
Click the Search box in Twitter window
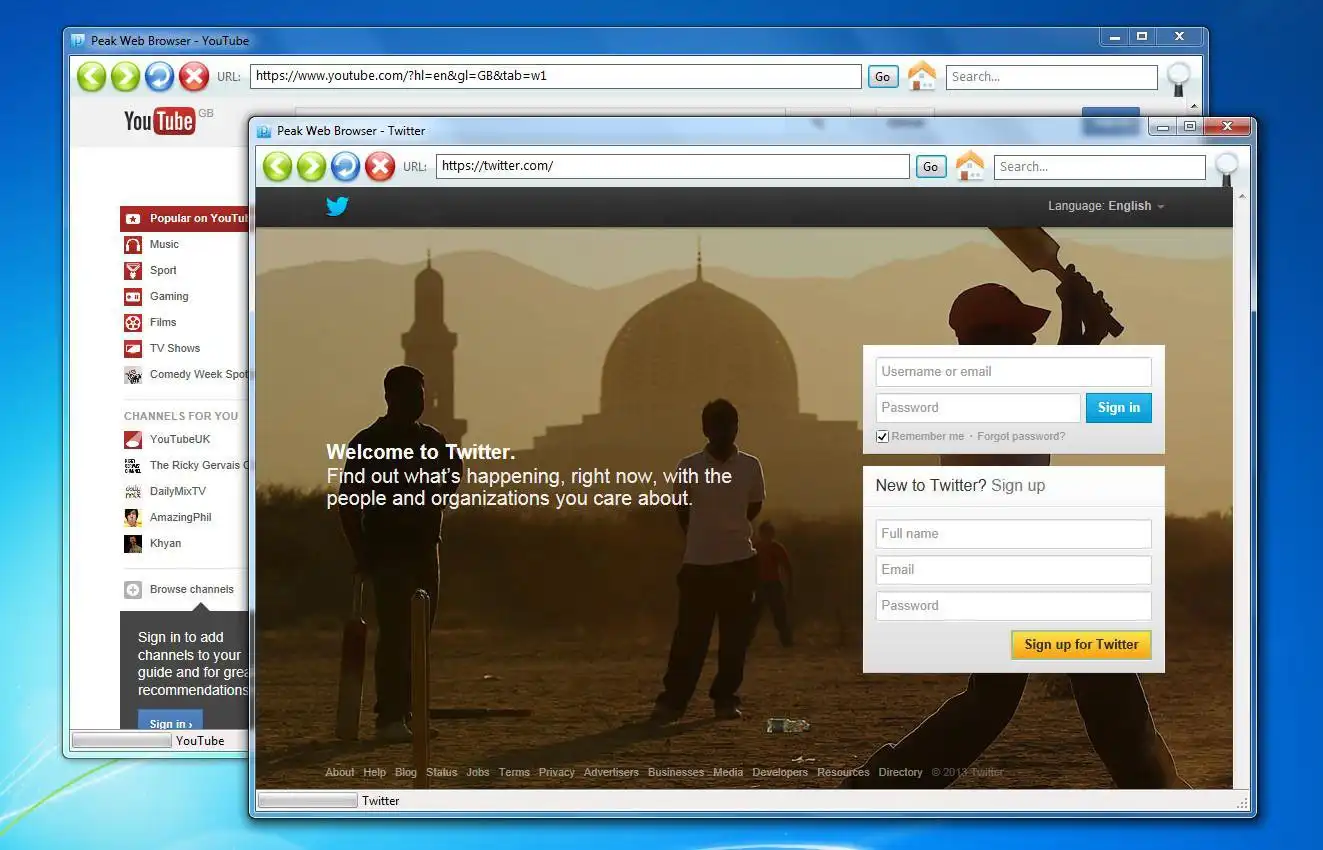pyautogui.click(x=1100, y=167)
